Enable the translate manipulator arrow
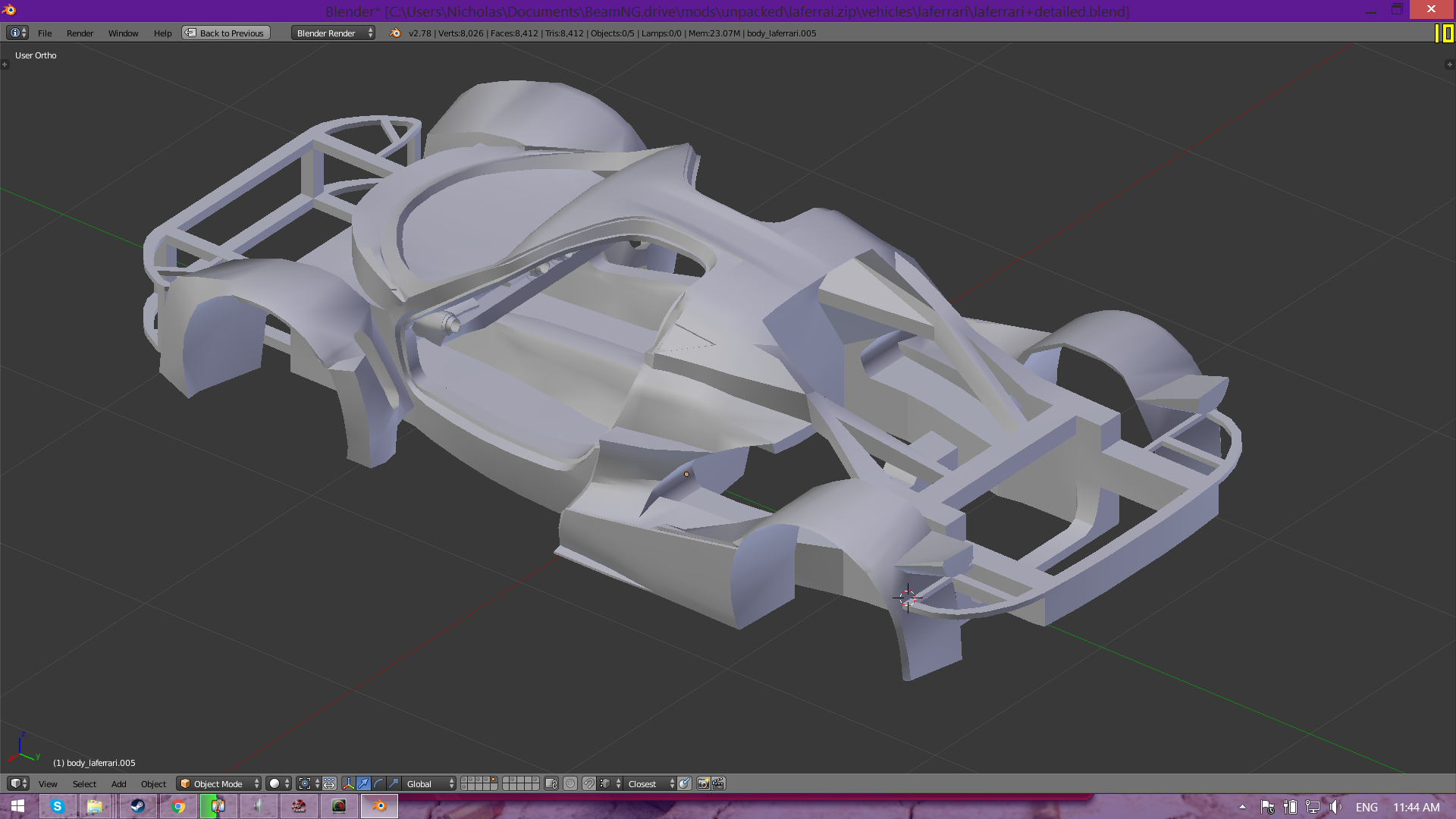The height and width of the screenshot is (819, 1456). [363, 784]
